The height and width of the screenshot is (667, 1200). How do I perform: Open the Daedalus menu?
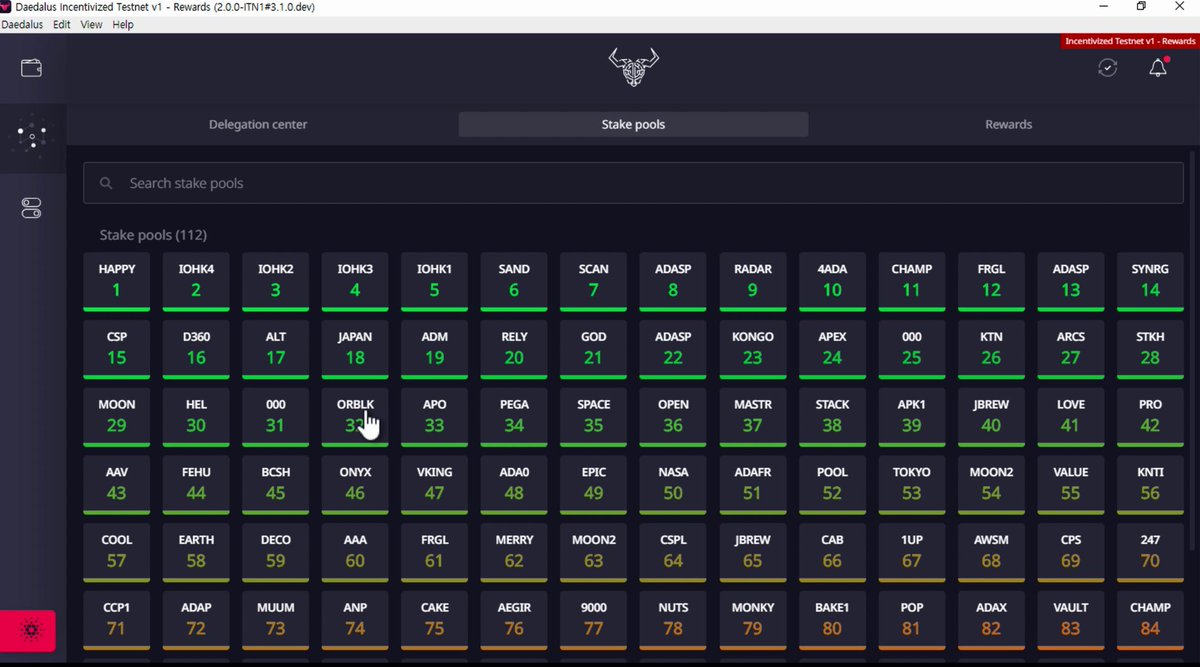22,24
